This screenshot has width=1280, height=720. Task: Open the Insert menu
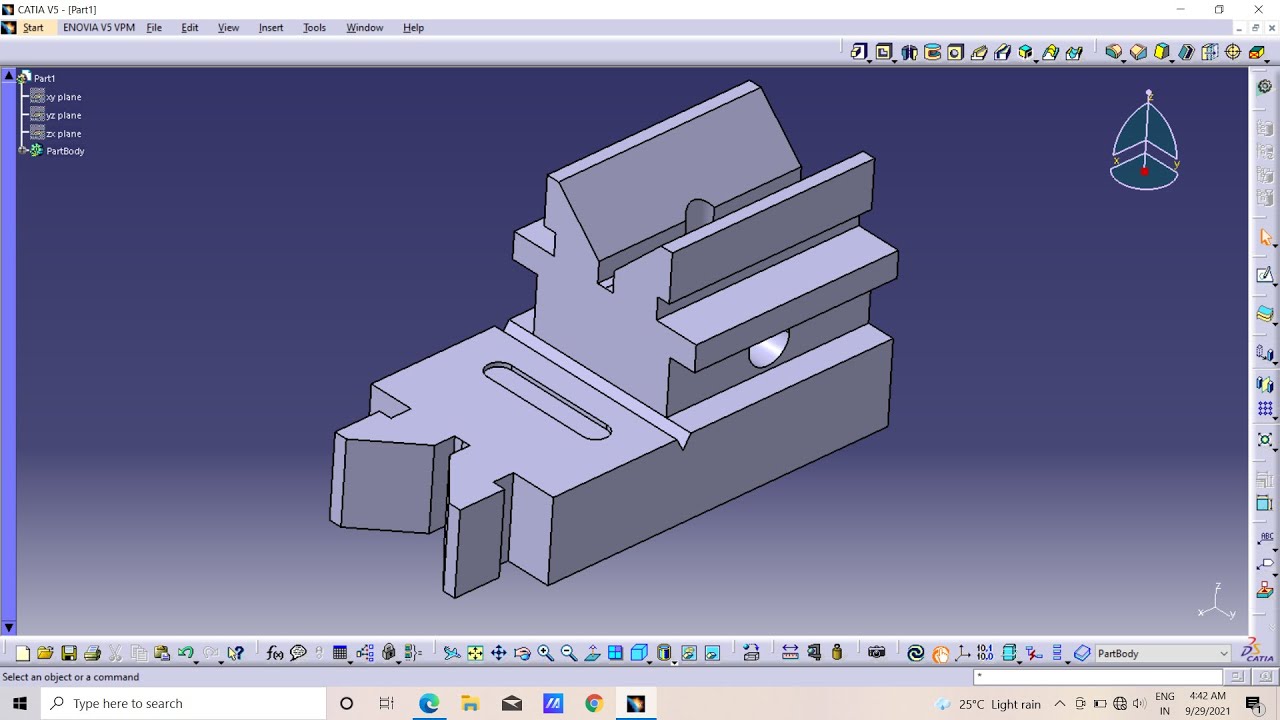(271, 27)
